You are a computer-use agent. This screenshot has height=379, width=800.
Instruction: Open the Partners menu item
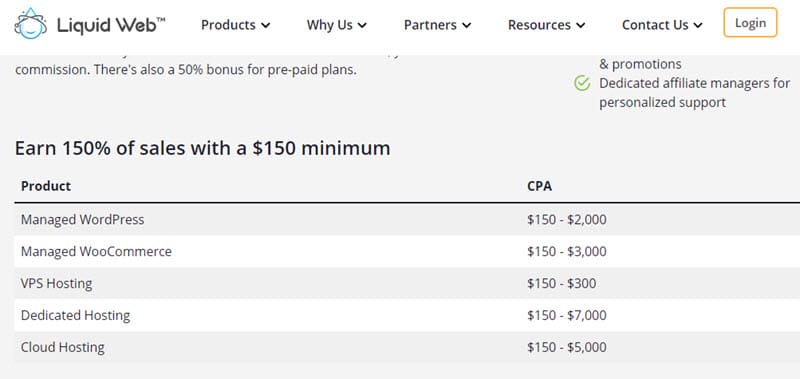tap(438, 25)
